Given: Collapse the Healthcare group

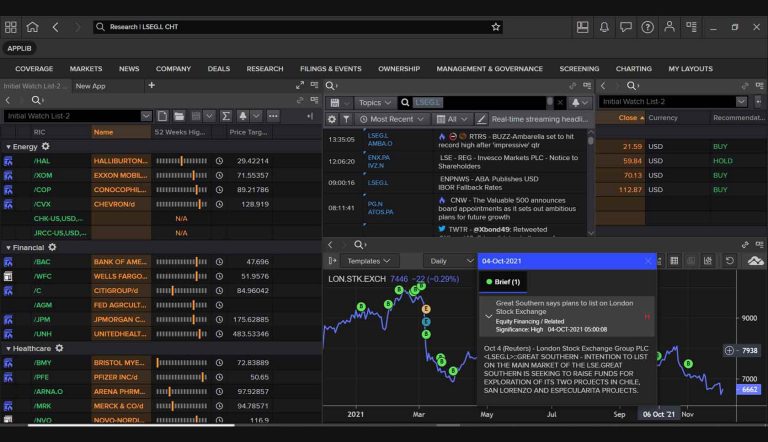Looking at the screenshot, I should coord(8,348).
